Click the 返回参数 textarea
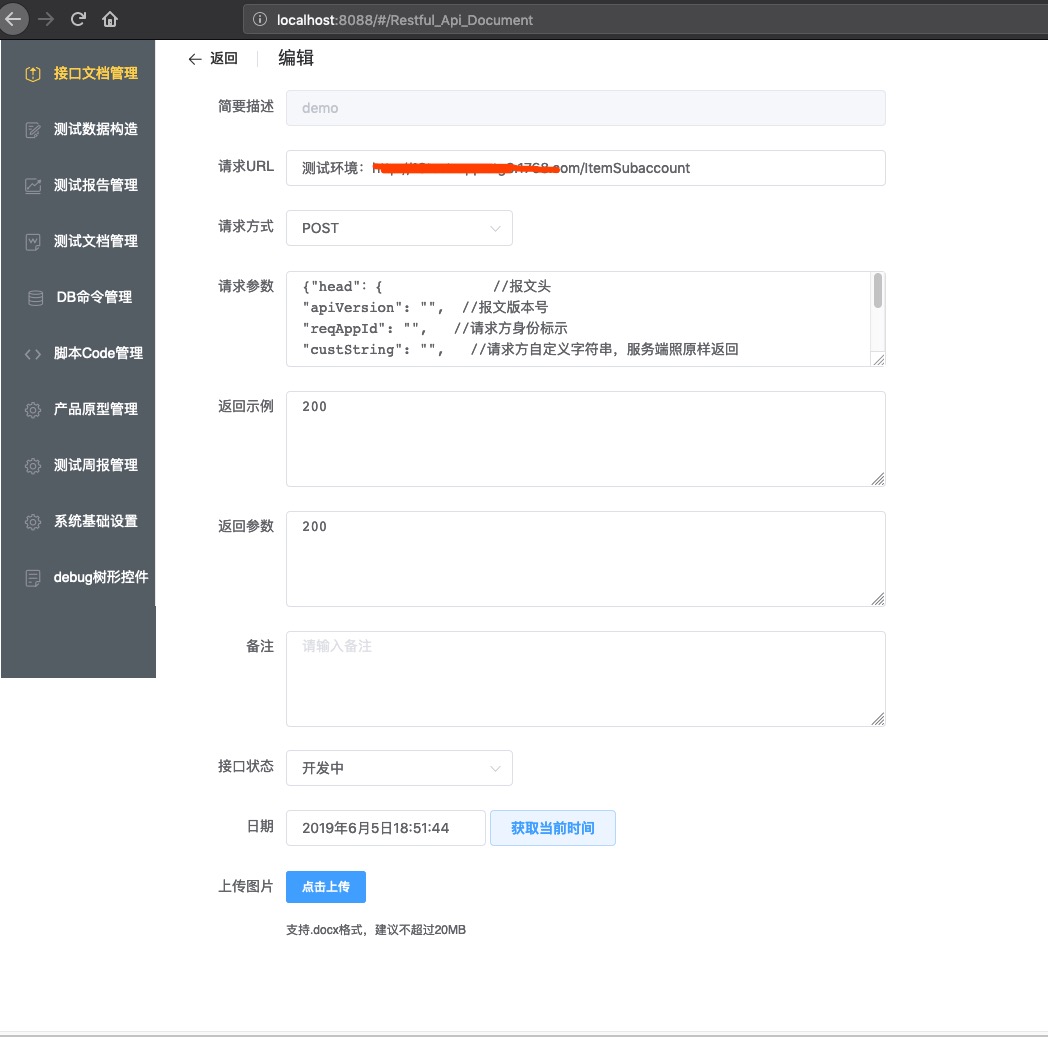Image resolution: width=1048 pixels, height=1037 pixels. (x=585, y=559)
